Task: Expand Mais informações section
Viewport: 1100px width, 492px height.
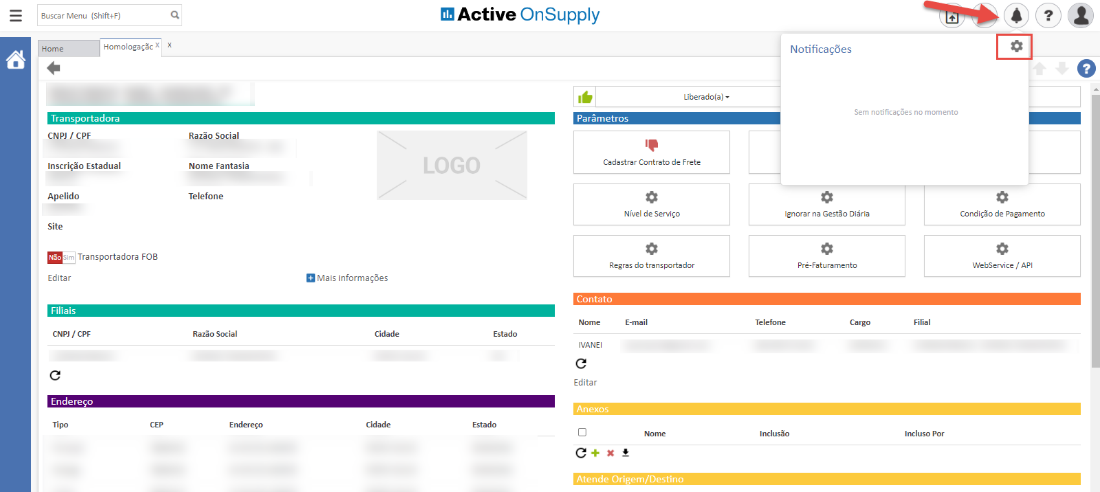Action: [x=347, y=277]
